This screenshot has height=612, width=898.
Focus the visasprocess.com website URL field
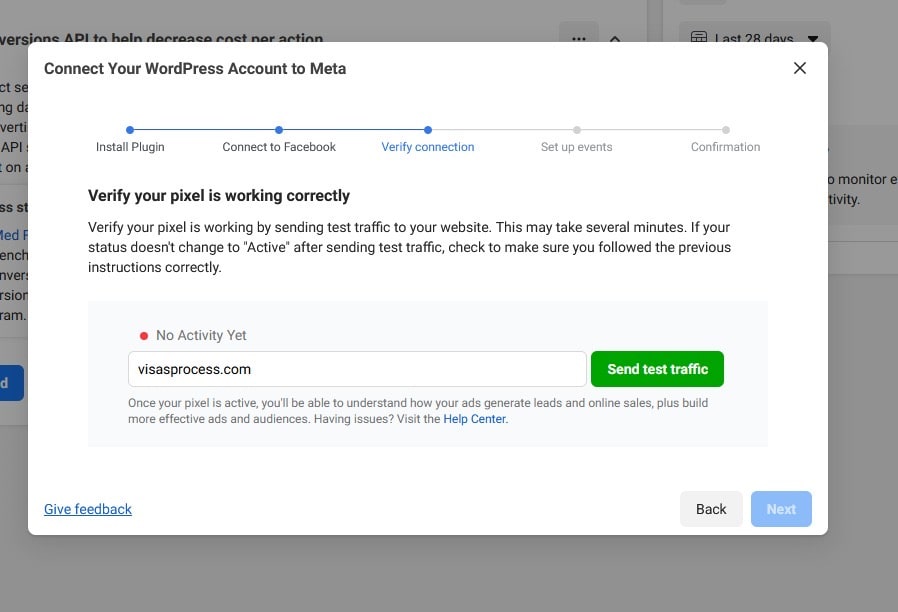pos(357,369)
